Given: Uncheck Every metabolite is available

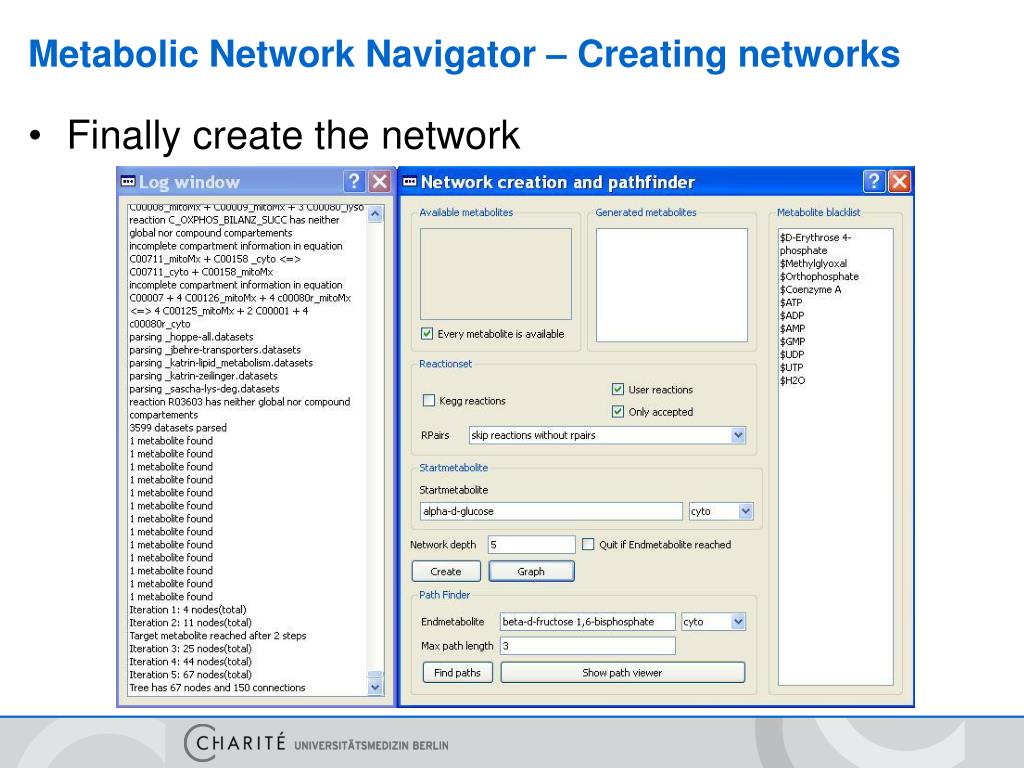Looking at the screenshot, I should click(x=427, y=334).
